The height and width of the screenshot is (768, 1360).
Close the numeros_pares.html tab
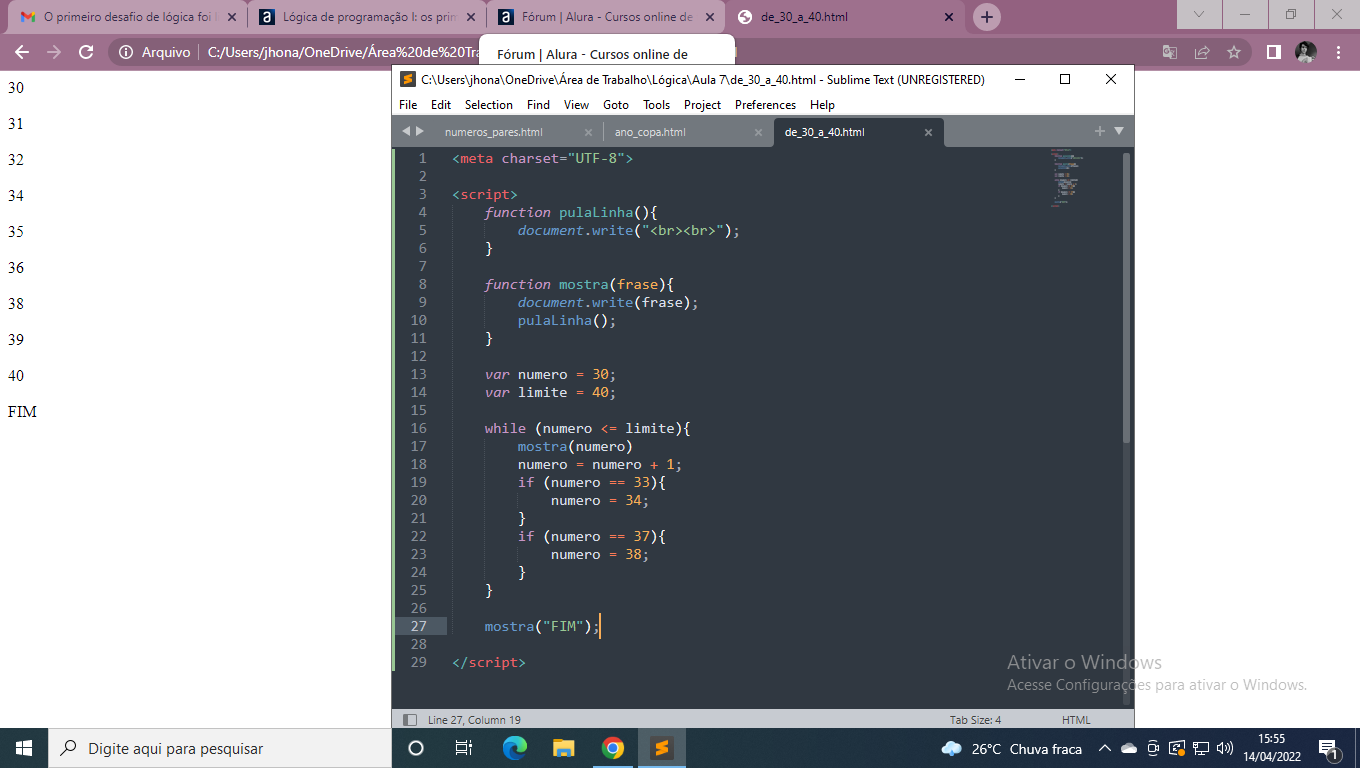pyautogui.click(x=588, y=132)
